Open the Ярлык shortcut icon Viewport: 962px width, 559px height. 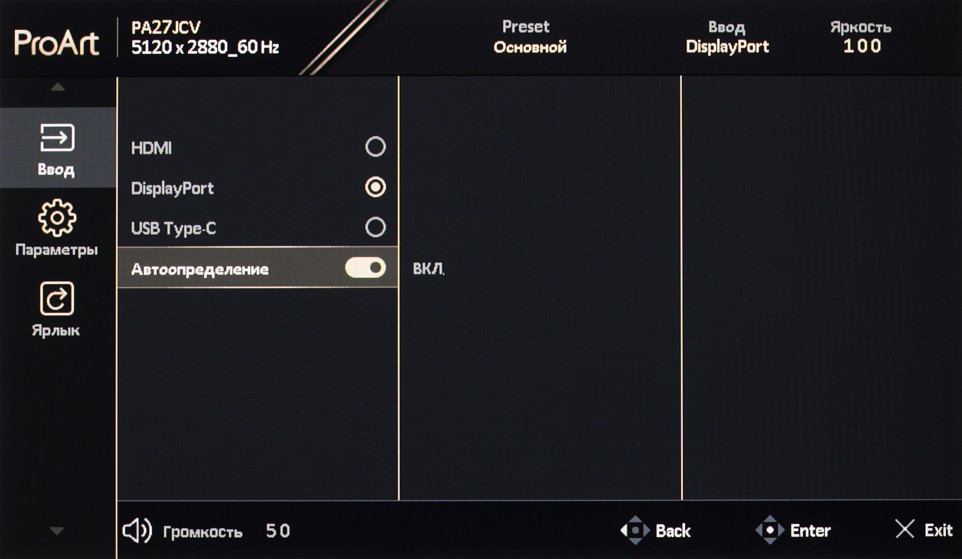click(x=57, y=298)
